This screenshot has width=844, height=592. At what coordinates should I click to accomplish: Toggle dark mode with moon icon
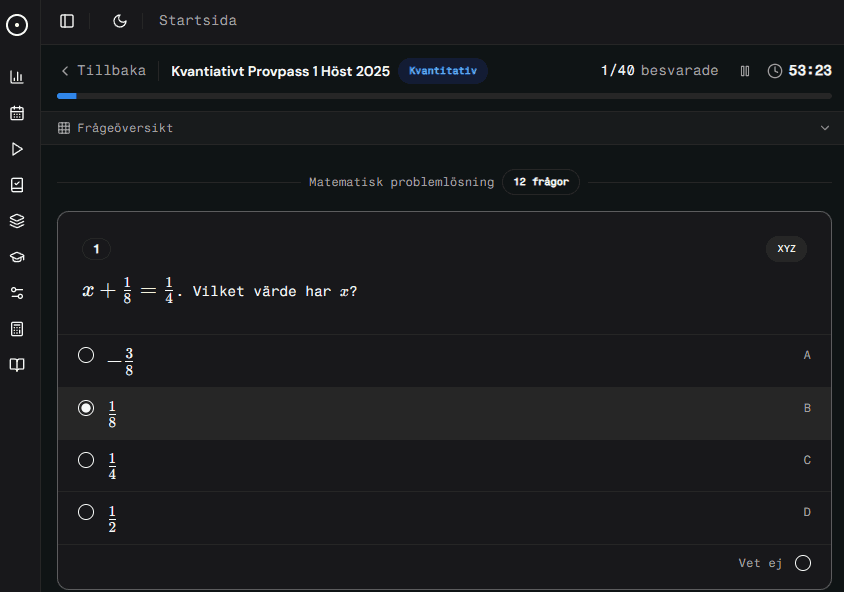click(x=120, y=21)
